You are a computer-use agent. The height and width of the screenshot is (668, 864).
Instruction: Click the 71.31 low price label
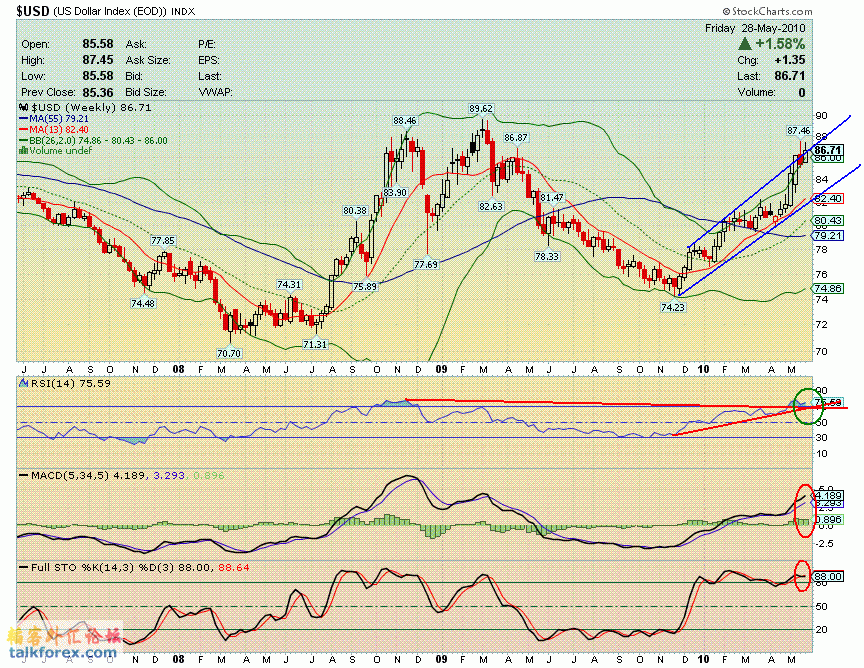[315, 344]
